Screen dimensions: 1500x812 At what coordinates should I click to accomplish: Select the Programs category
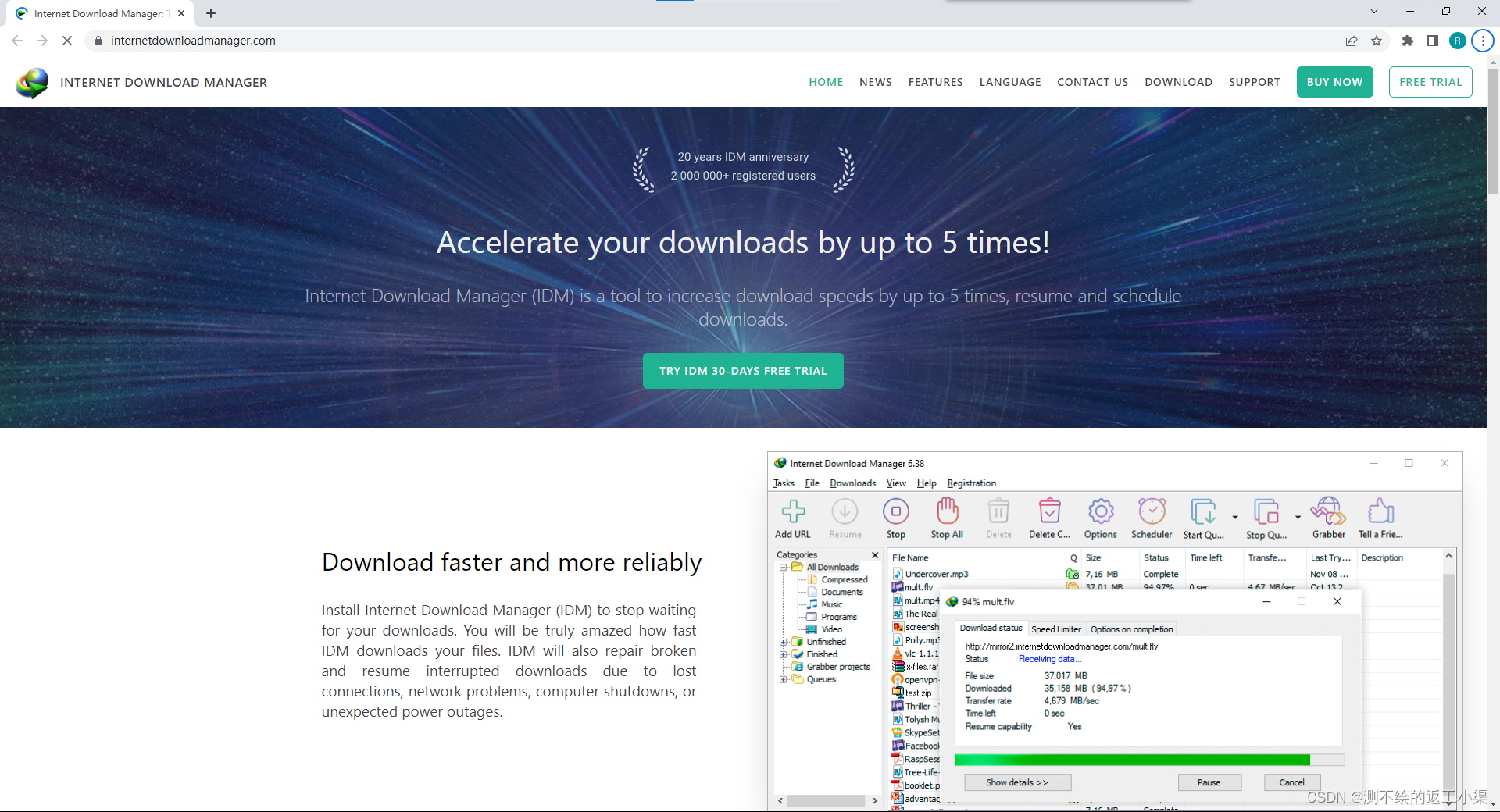coord(838,618)
